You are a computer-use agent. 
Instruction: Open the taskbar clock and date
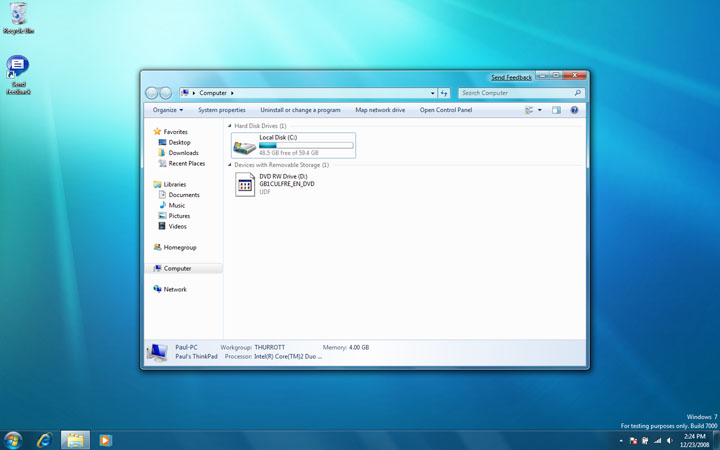[x=694, y=440]
